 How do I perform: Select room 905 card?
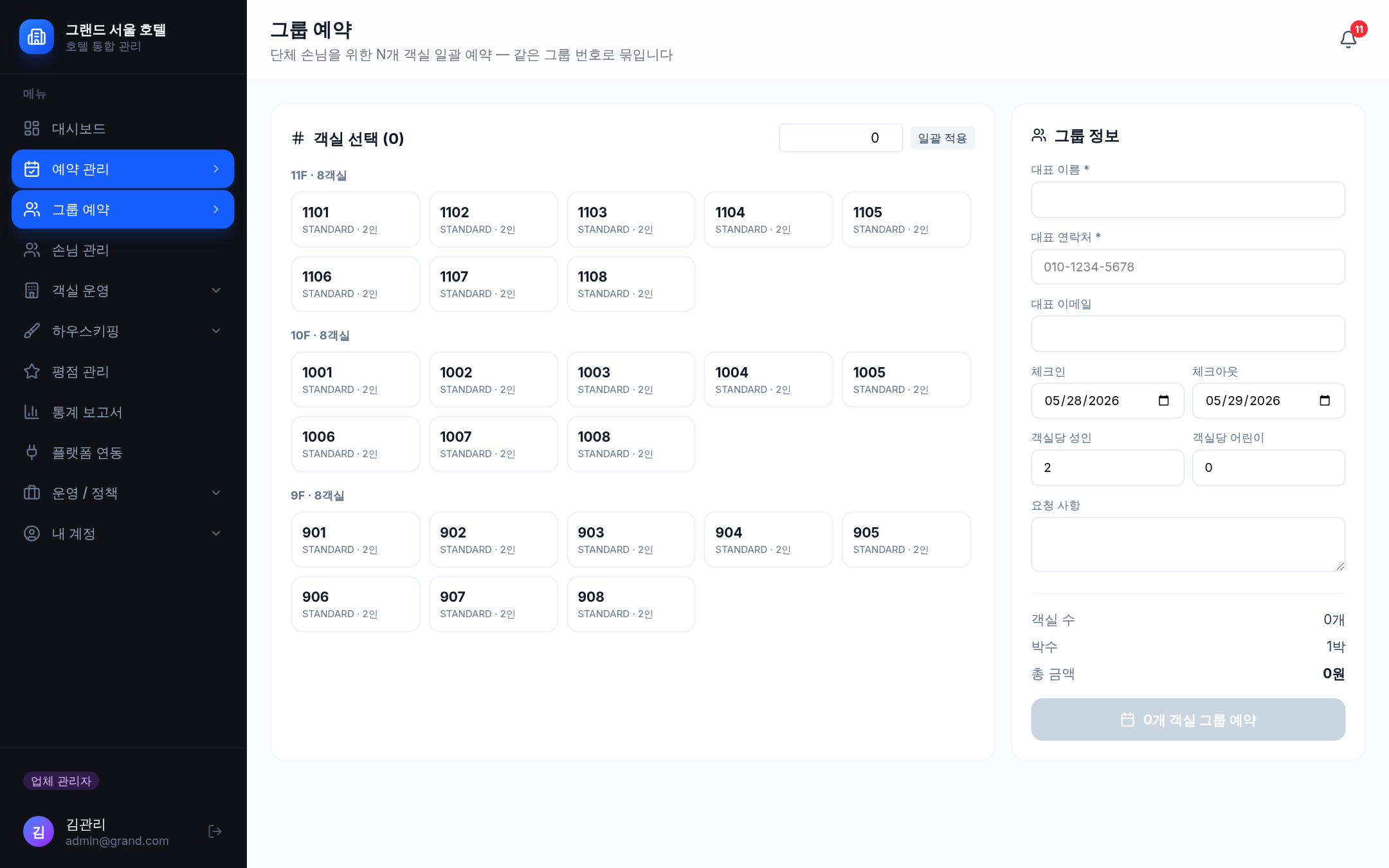click(906, 539)
